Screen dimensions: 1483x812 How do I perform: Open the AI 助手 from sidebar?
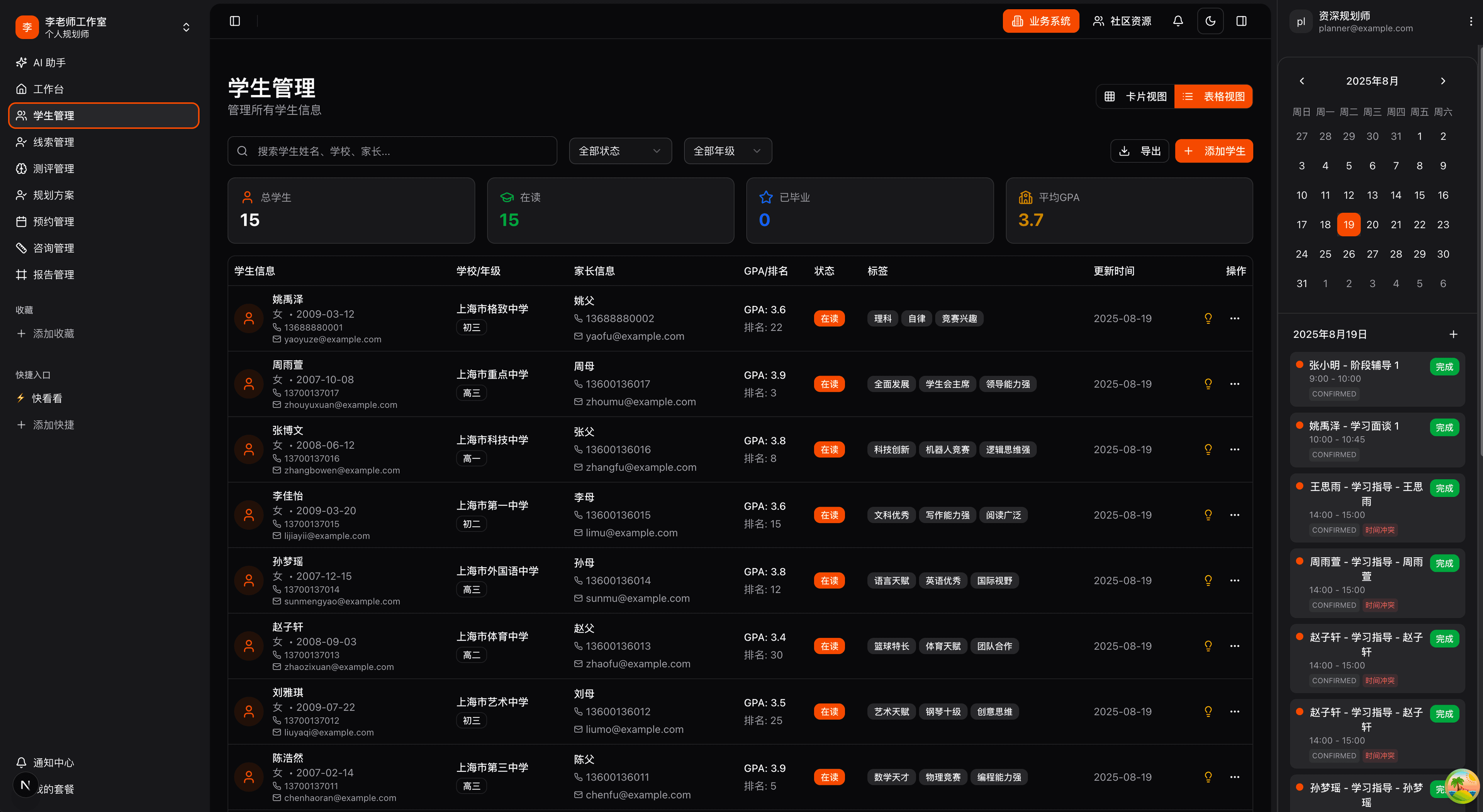tap(48, 62)
